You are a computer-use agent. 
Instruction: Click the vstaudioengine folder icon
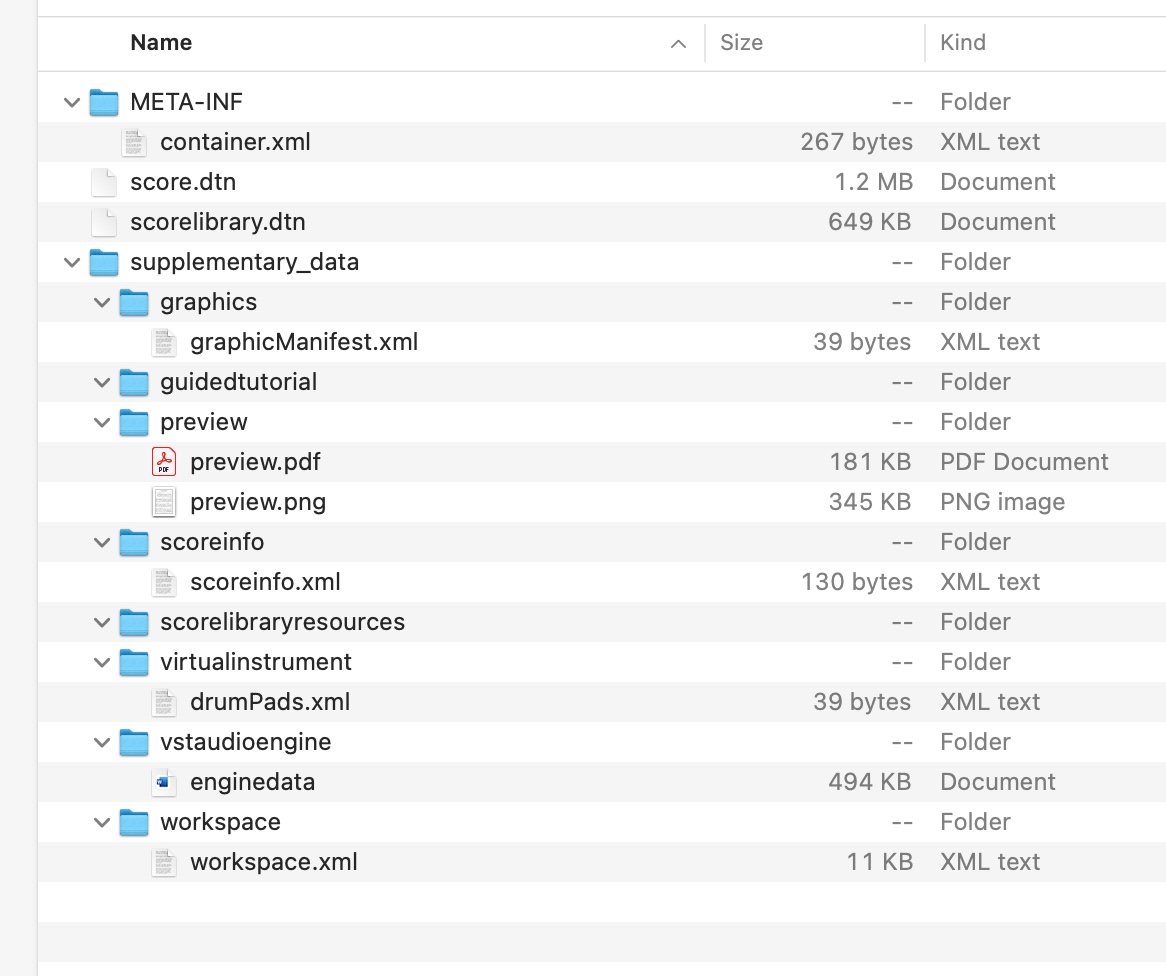134,742
